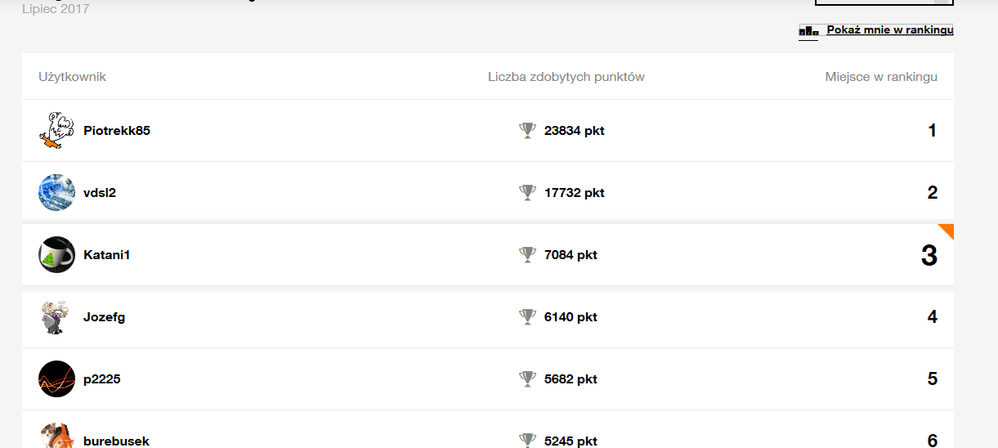Open vdsl2's avatar image
Viewport: 998px width, 448px height.
[x=56, y=193]
